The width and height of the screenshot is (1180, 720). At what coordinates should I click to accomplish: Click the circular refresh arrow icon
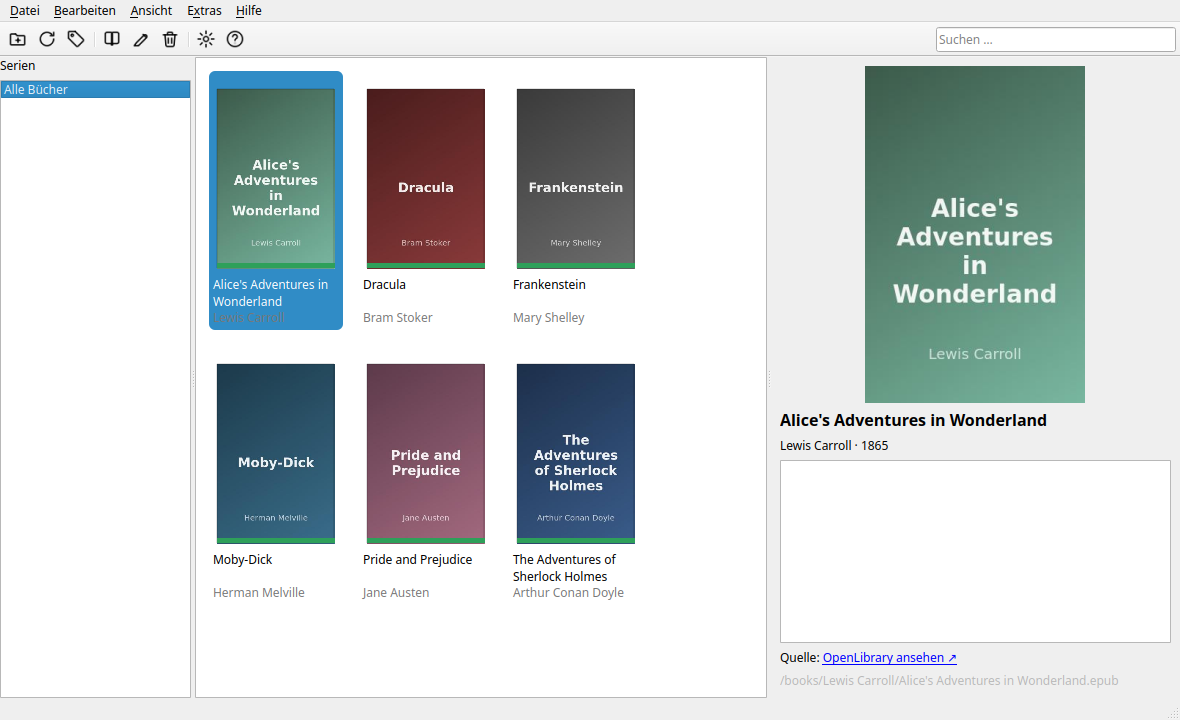tap(47, 39)
